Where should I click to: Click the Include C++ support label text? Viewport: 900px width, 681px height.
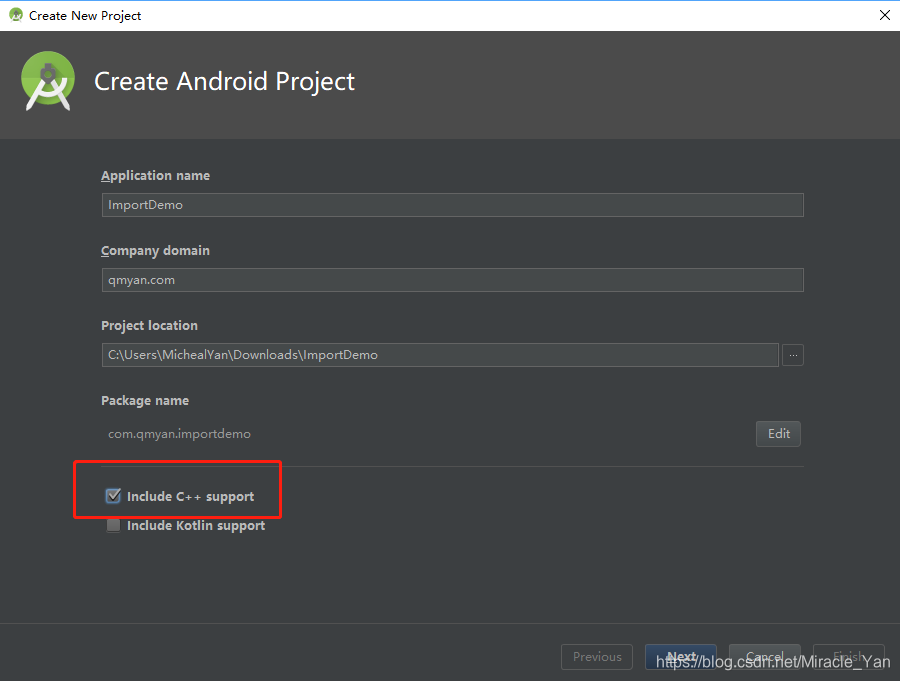click(191, 497)
